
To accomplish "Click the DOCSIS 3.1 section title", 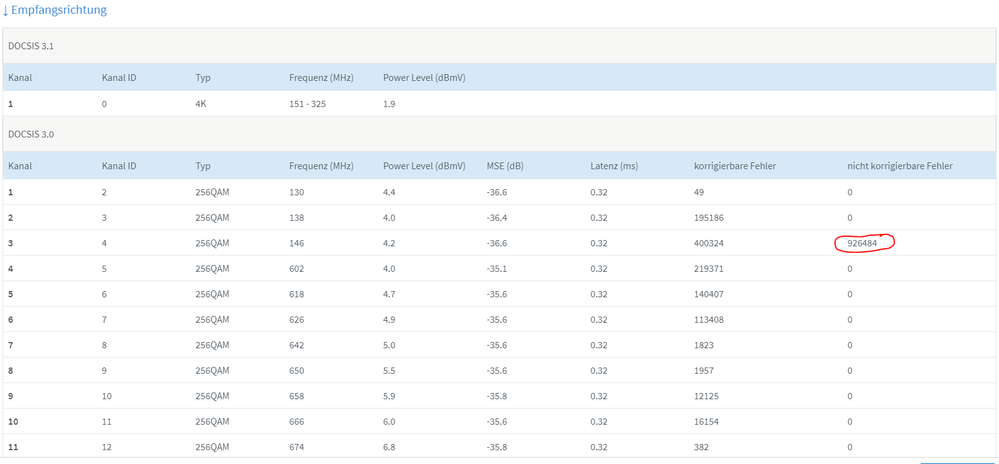I will (x=32, y=46).
